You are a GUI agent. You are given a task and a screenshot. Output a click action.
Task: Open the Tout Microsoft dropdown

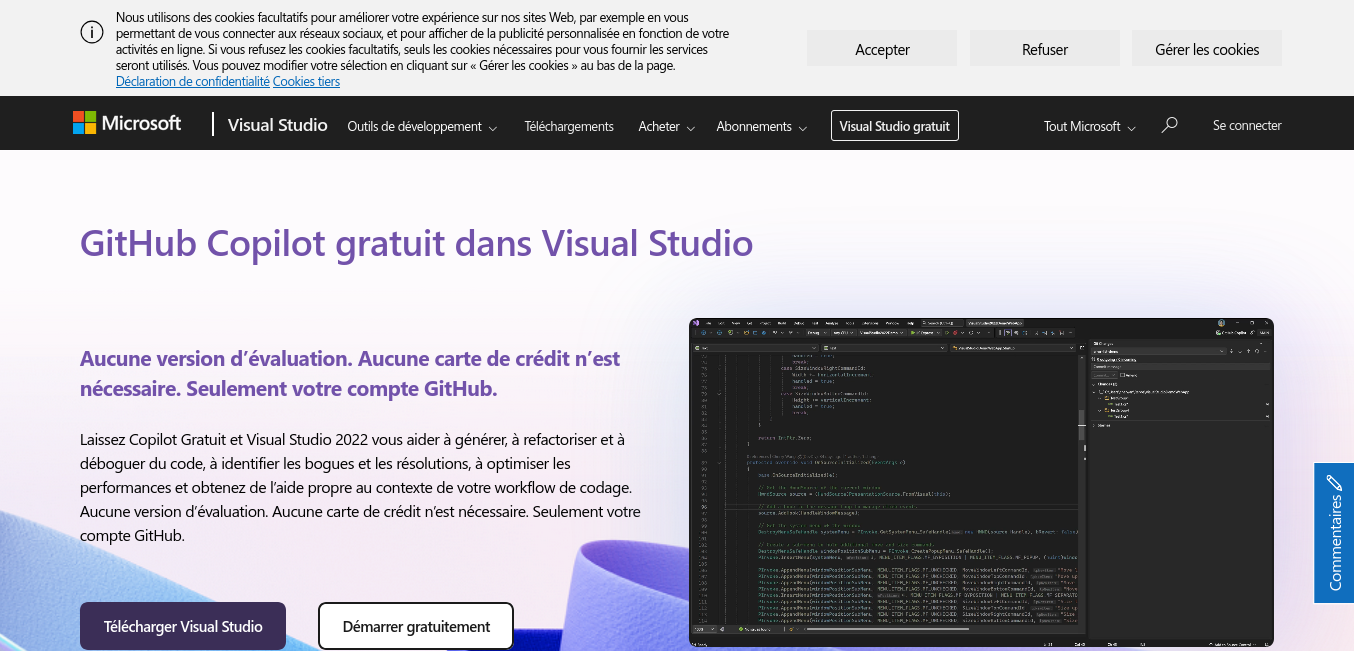(x=1089, y=126)
